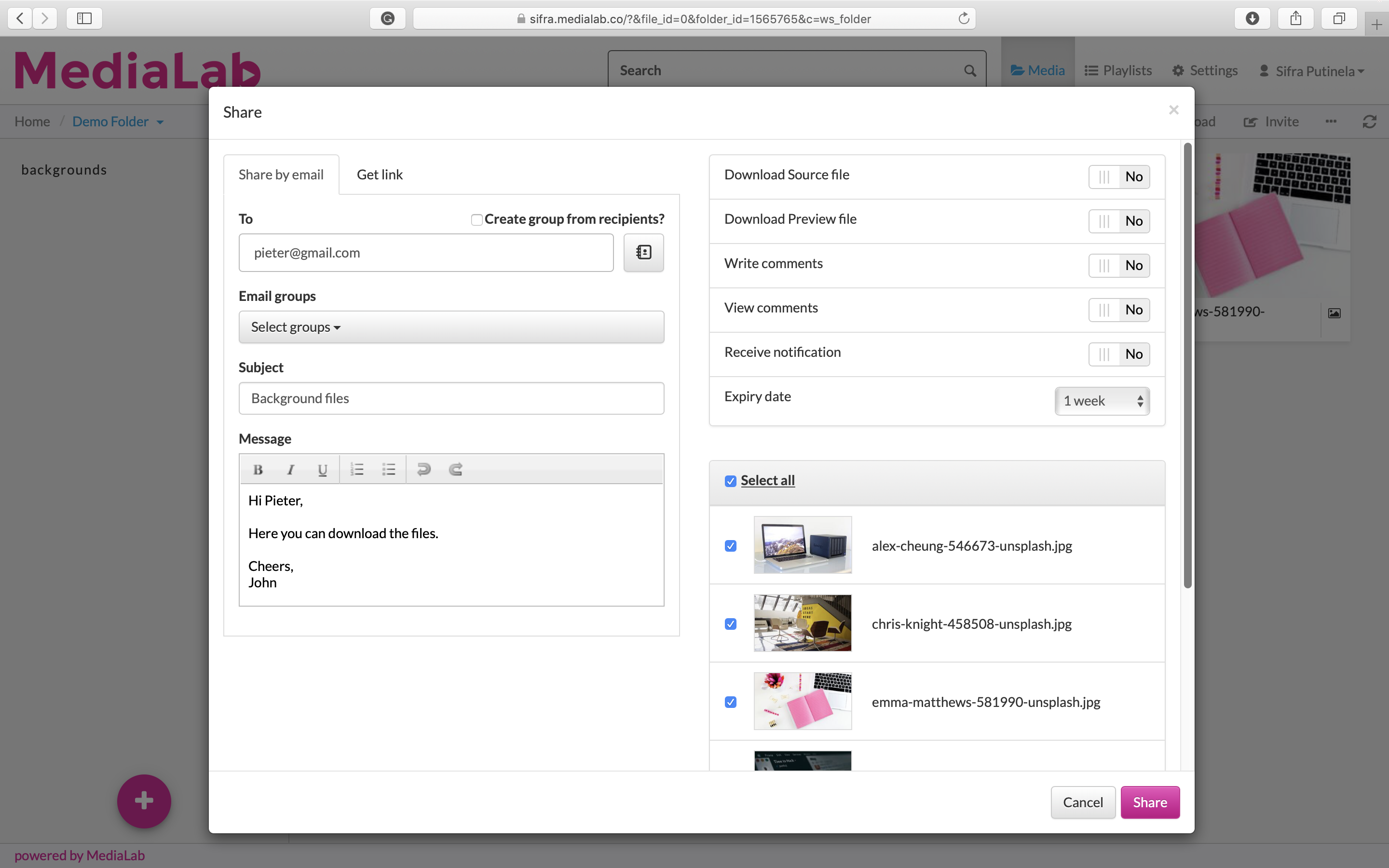Open the backgrounds folder item
The height and width of the screenshot is (868, 1389).
pyautogui.click(x=64, y=170)
